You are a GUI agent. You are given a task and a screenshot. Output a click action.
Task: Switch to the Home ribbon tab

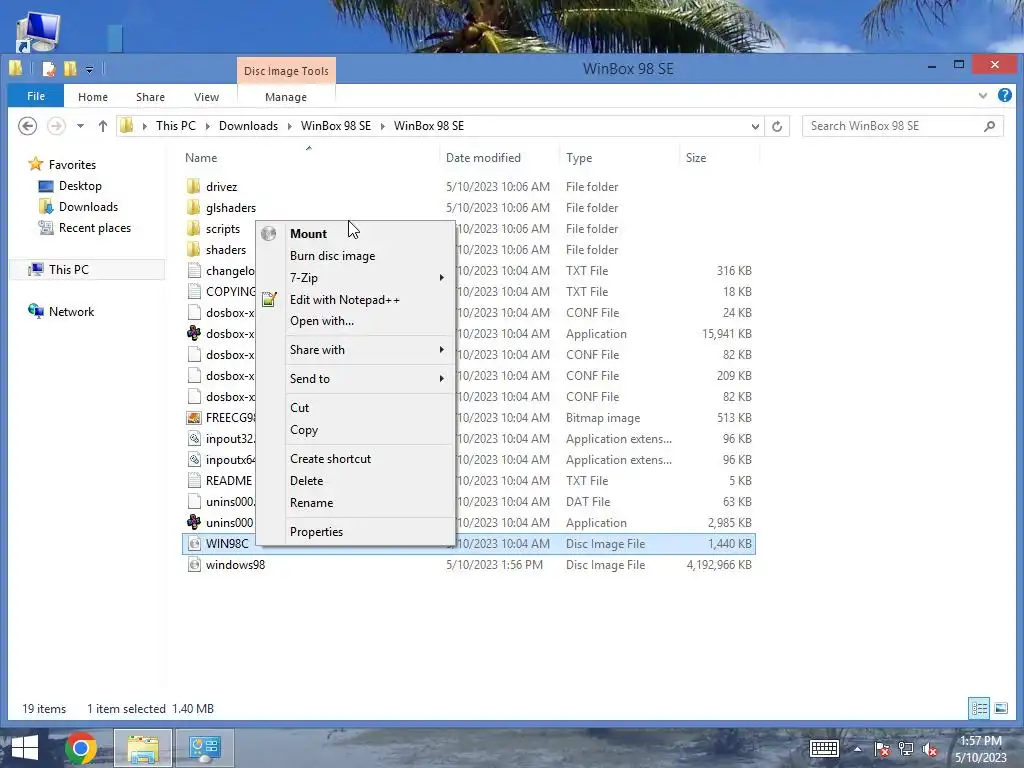pos(93,97)
